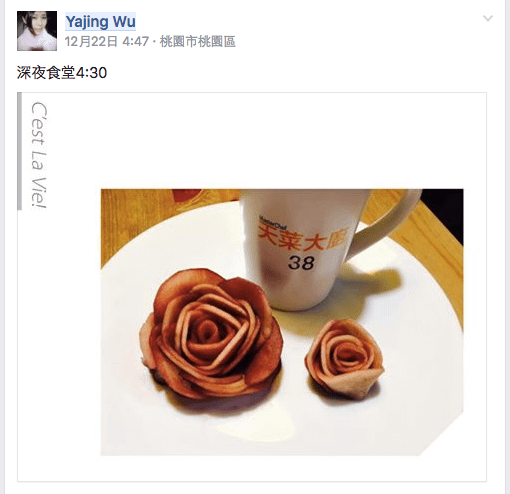Open the post timestamp 12月22日 4:47

107,42
